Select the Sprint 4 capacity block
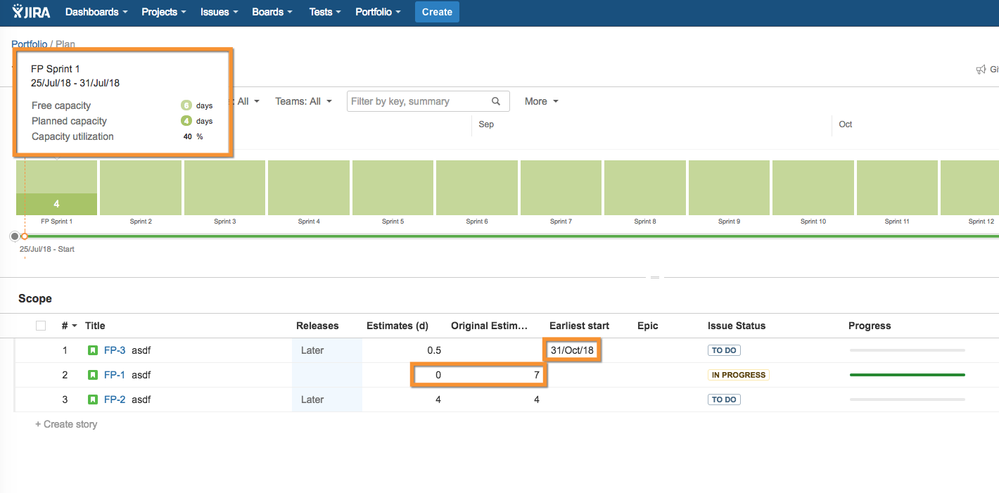Viewport: 999px width, 493px height. tap(309, 187)
